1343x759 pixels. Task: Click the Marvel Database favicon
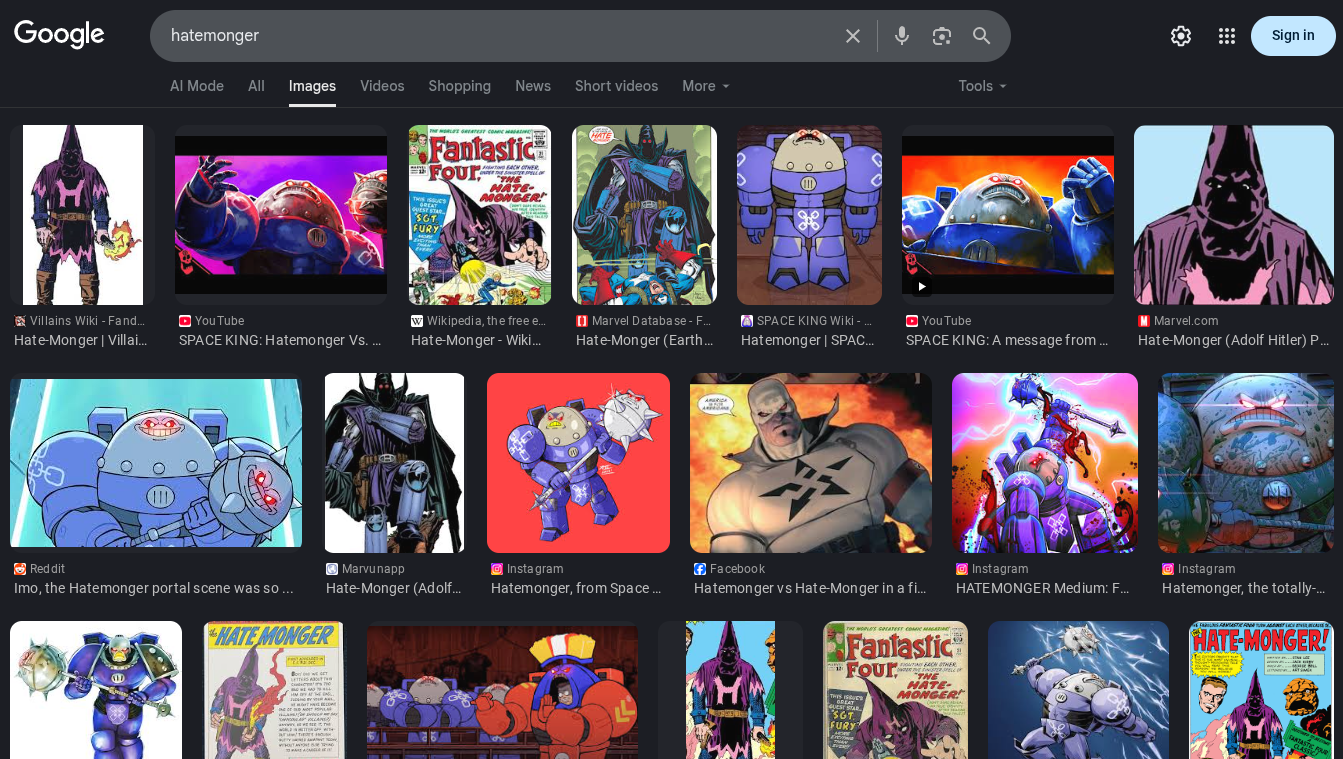click(582, 321)
